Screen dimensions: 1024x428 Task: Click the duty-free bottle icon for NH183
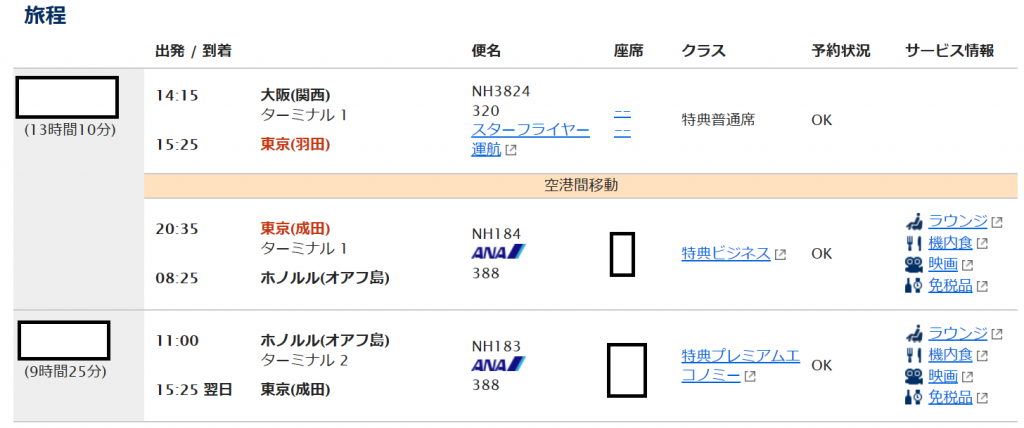(x=914, y=398)
